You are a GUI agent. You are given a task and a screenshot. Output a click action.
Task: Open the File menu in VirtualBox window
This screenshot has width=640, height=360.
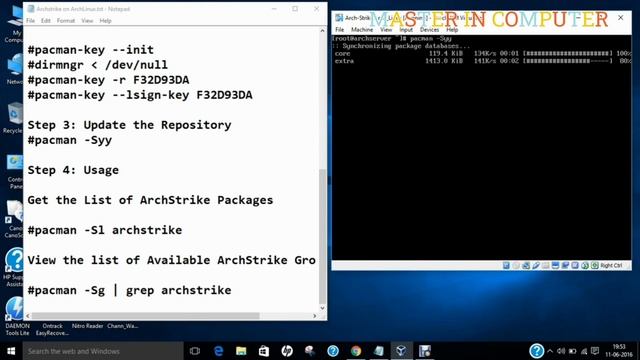coord(340,30)
